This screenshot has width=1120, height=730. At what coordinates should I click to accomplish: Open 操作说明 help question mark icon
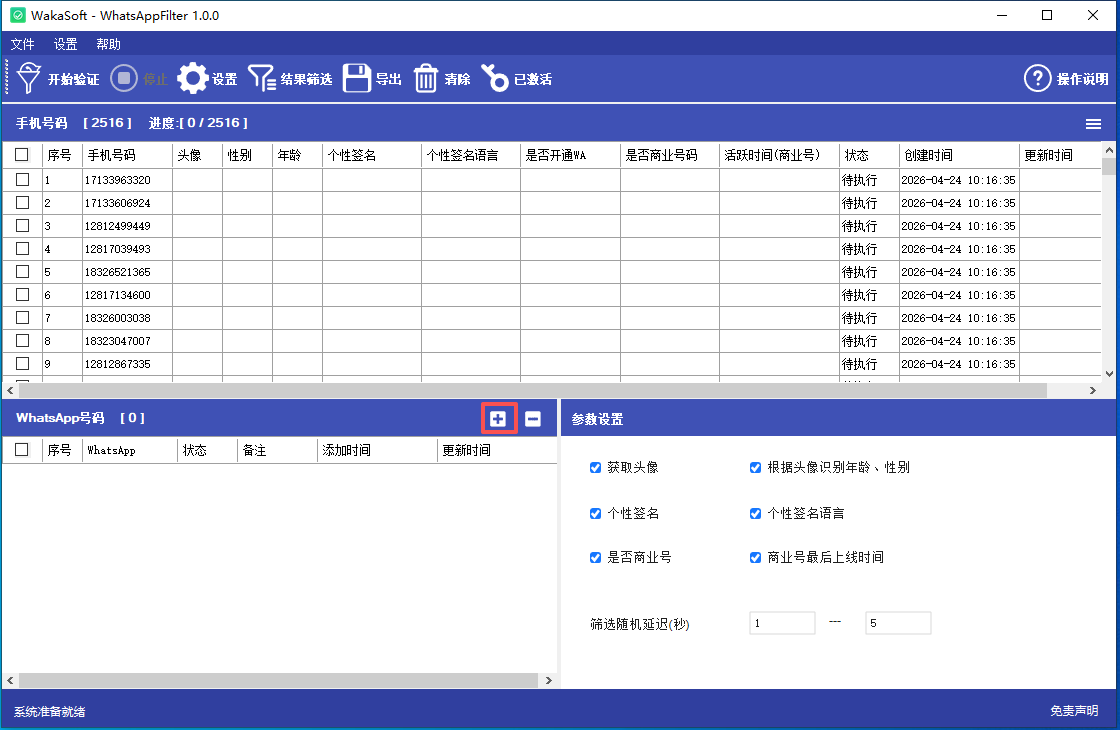[1038, 78]
